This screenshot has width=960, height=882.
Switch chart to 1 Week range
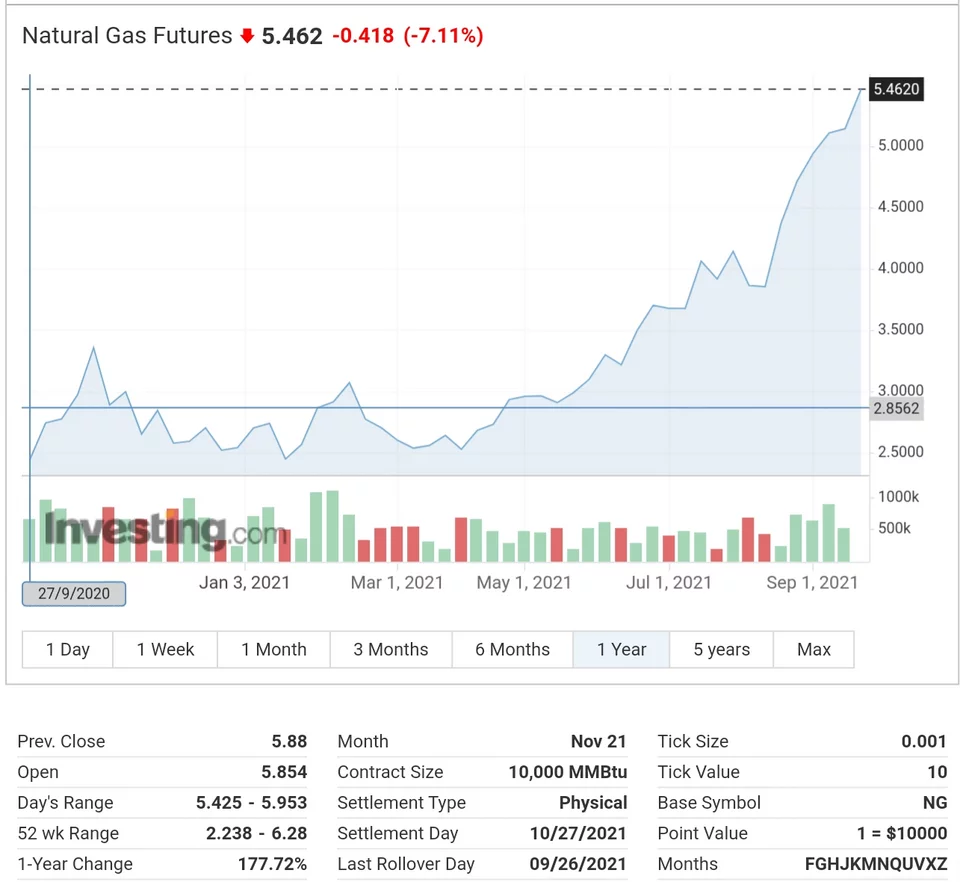[165, 649]
